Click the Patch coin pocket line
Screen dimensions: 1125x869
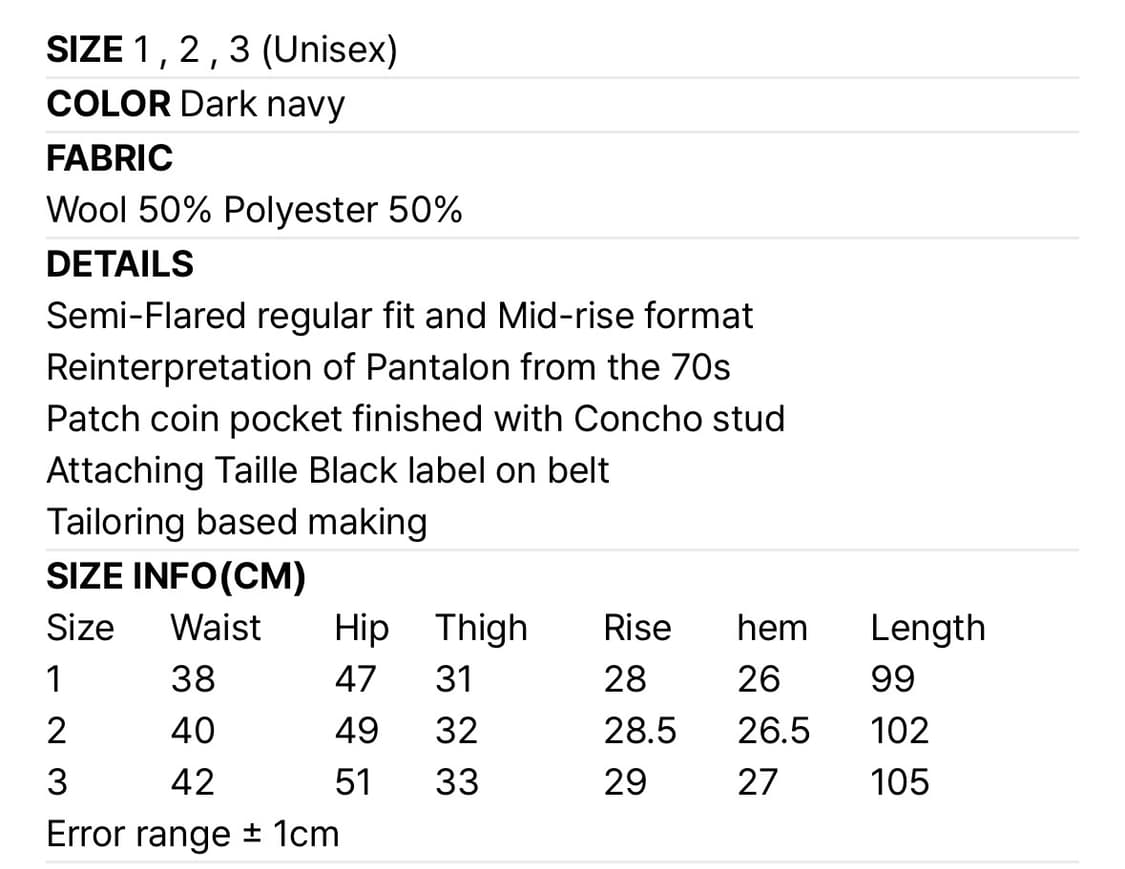[415, 419]
